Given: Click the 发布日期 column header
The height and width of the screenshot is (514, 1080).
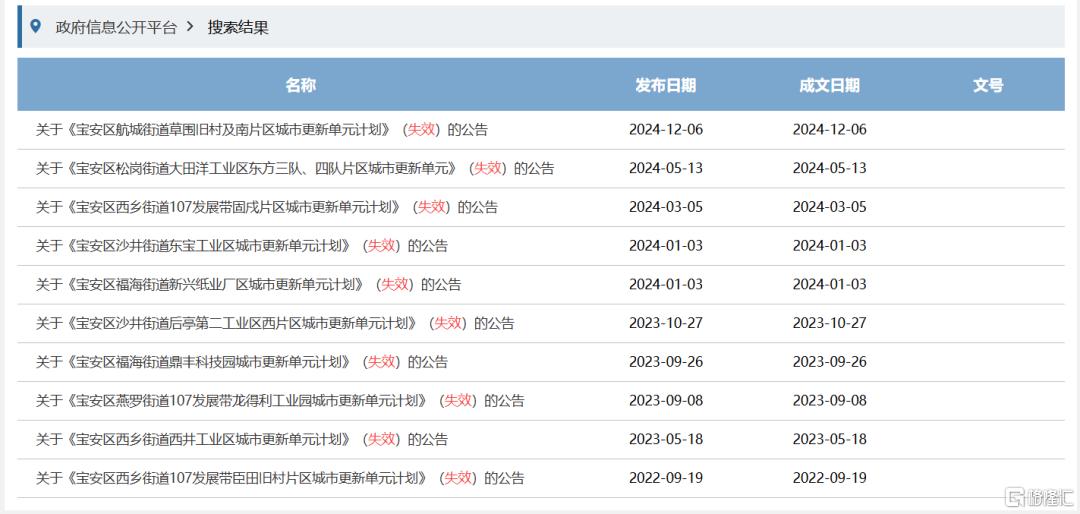Looking at the screenshot, I should pyautogui.click(x=665, y=85).
